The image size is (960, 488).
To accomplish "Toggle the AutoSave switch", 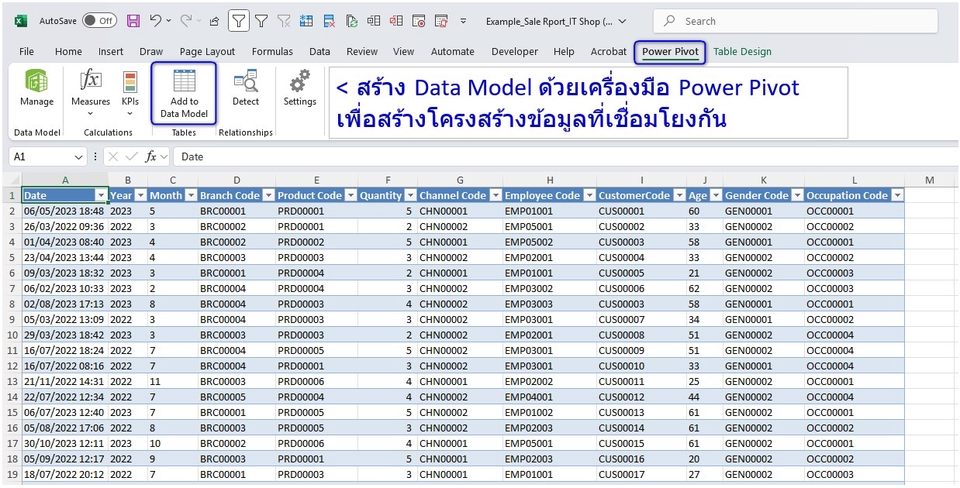I will click(x=99, y=21).
